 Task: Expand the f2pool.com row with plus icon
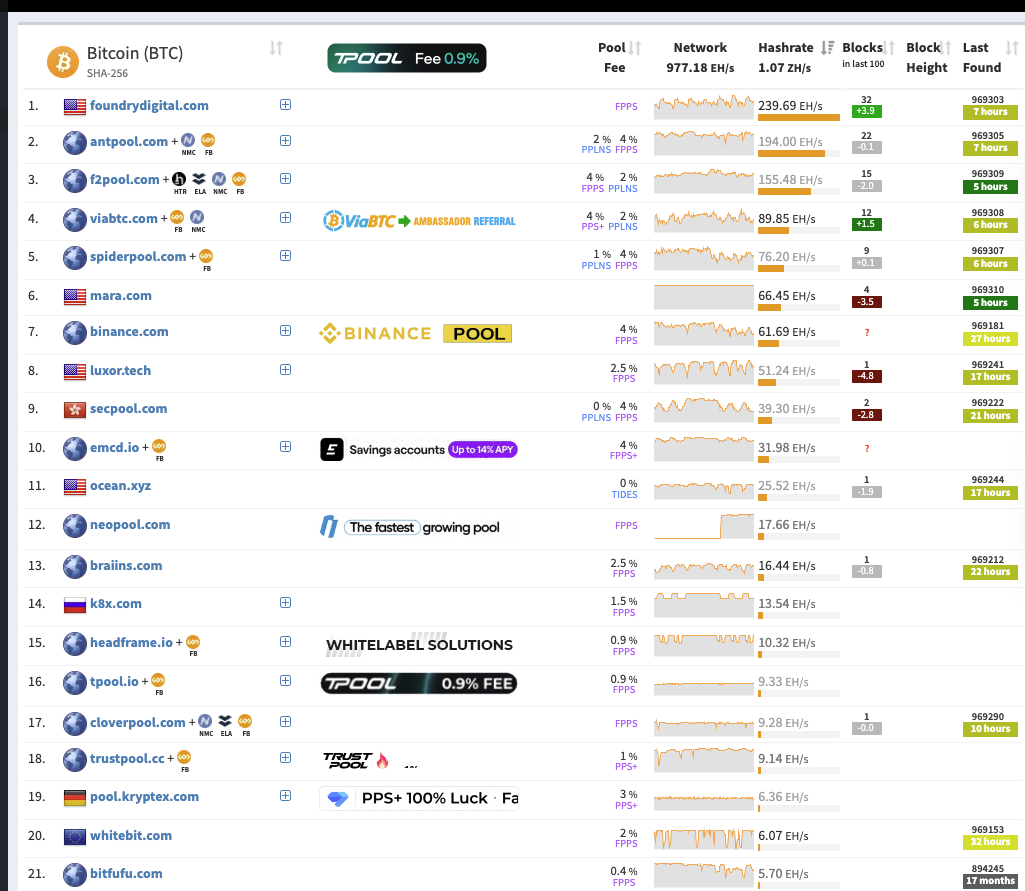point(286,178)
